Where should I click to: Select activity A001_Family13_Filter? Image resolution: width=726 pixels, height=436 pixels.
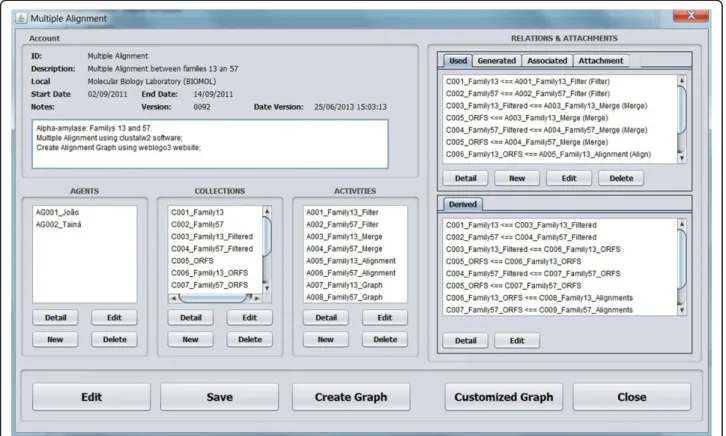click(x=342, y=212)
